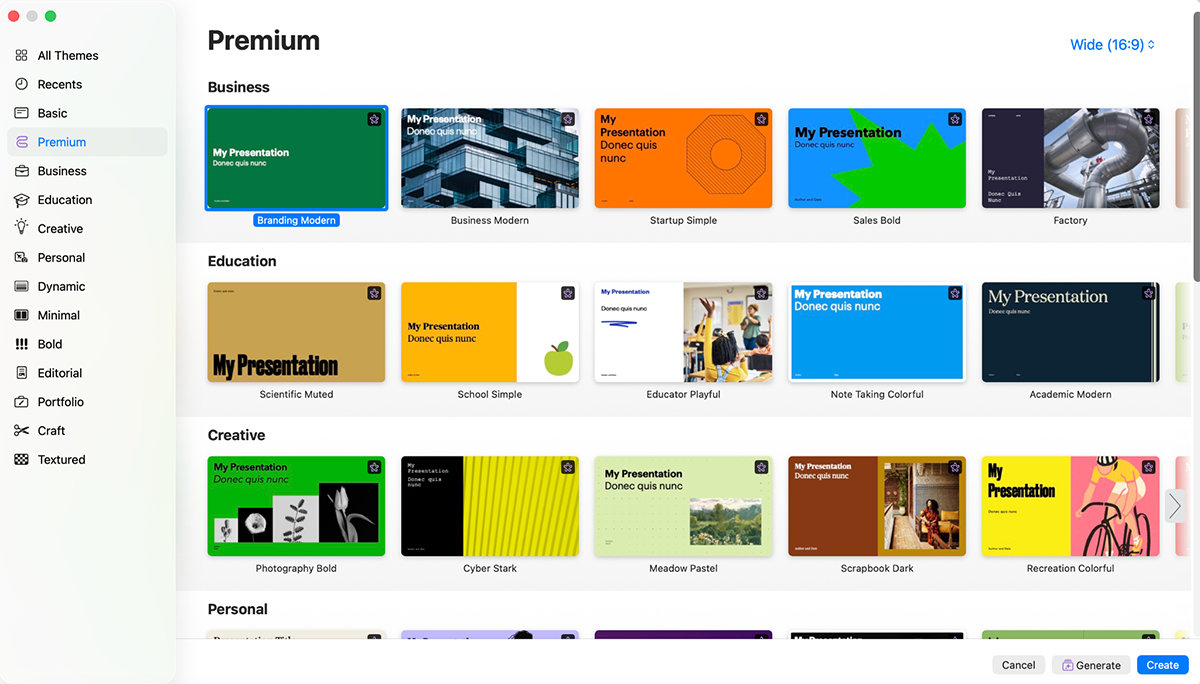Select the Craft scissors icon
This screenshot has width=1200, height=684.
click(22, 430)
